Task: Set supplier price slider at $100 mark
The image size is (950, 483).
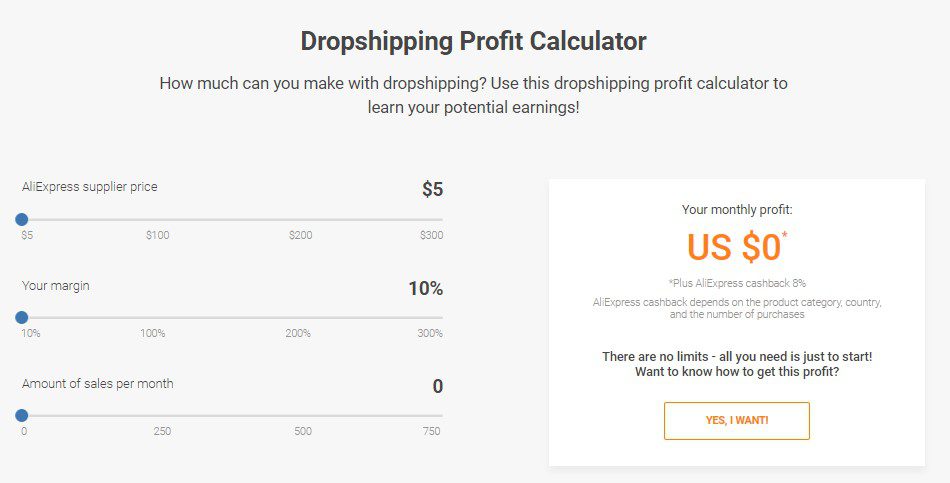Action: pyautogui.click(x=158, y=219)
